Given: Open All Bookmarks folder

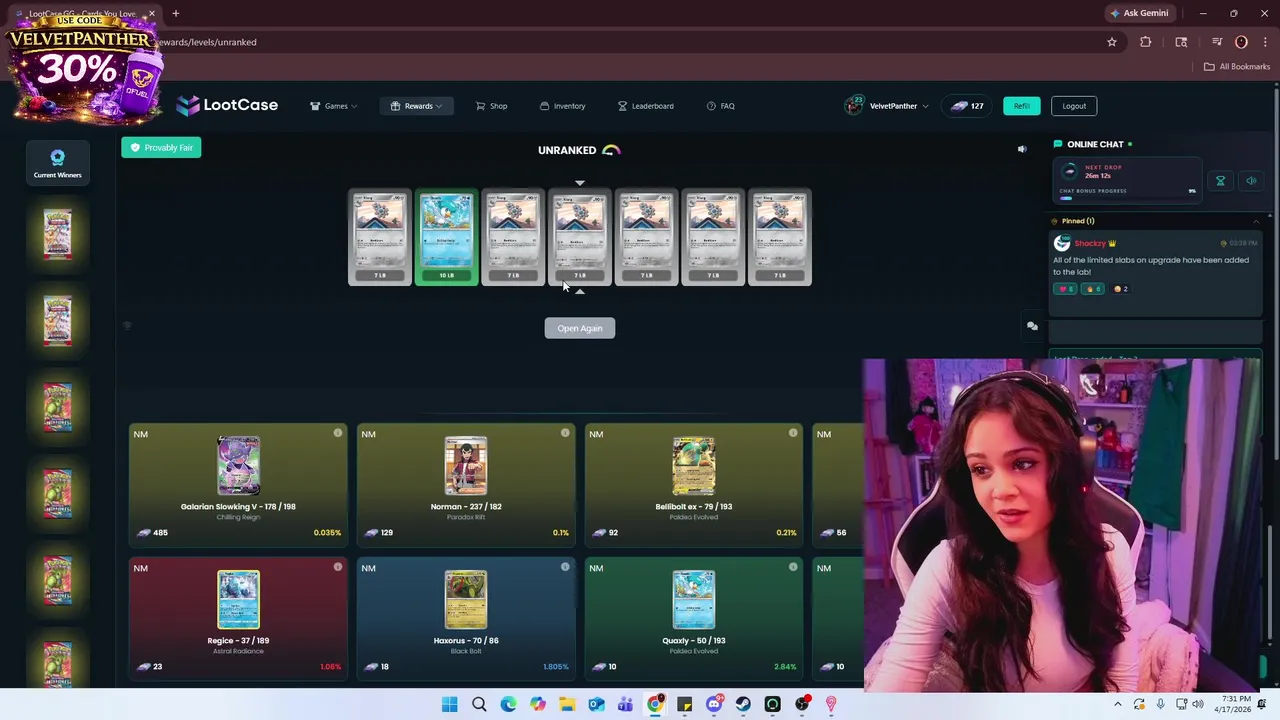Looking at the screenshot, I should [x=1237, y=67].
